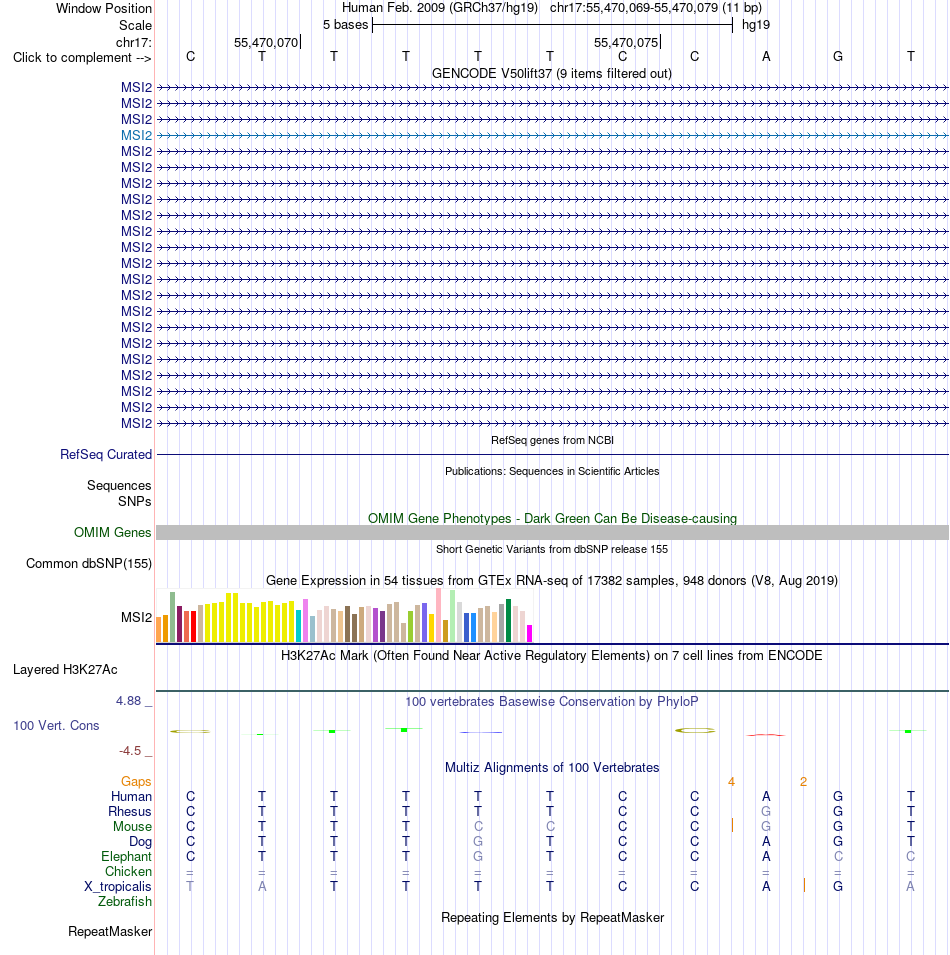Click the 'Sequences' track label
Screen dimensions: 950x955
119,485
